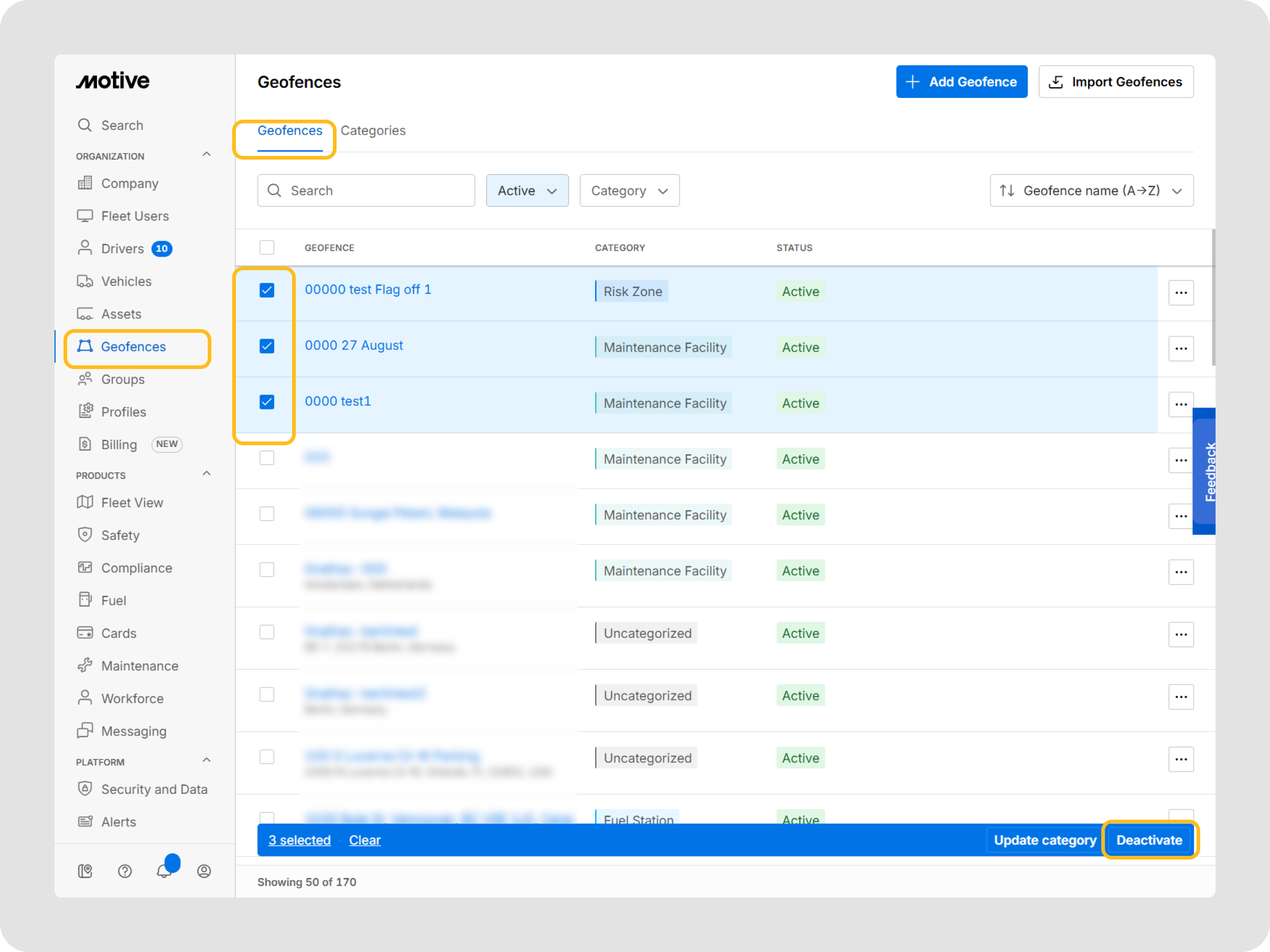Check the select-all geofences checkbox
The width and height of the screenshot is (1270, 952).
(x=267, y=248)
